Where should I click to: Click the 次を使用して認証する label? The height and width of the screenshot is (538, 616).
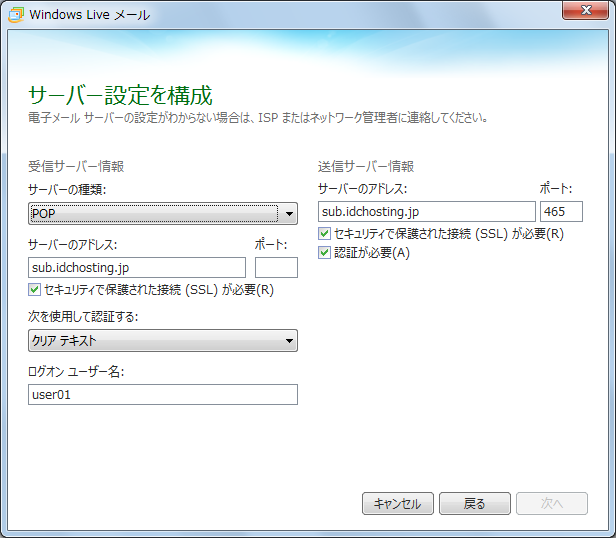pyautogui.click(x=83, y=316)
